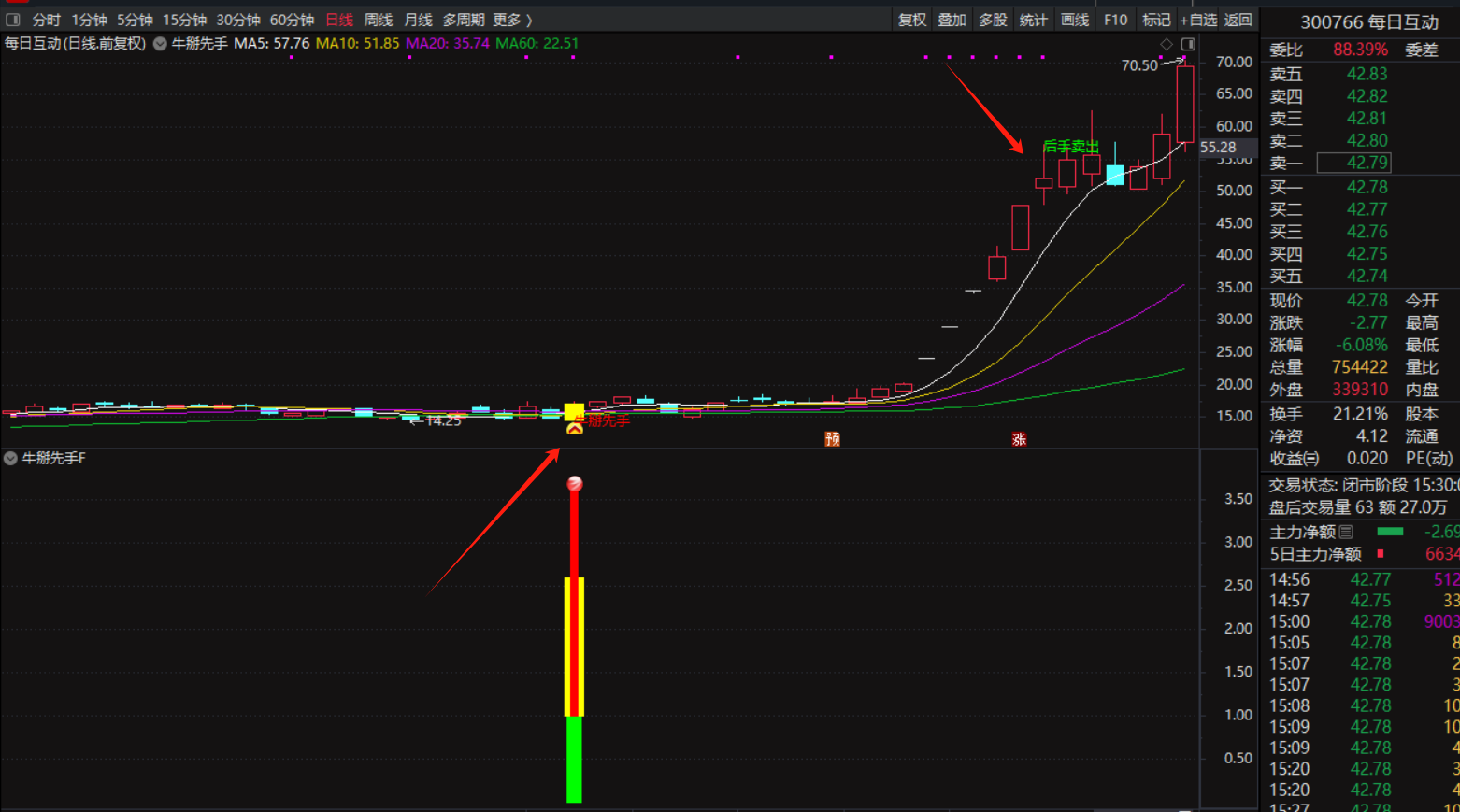Viewport: 1460px width, 812px height.
Task: Select the 60分钟 period tab
Action: point(292,20)
